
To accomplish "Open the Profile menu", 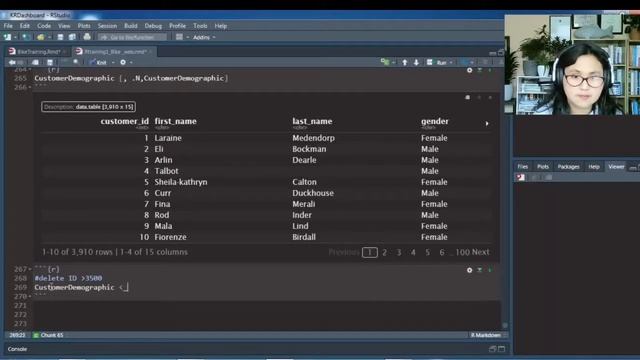I will (177, 26).
